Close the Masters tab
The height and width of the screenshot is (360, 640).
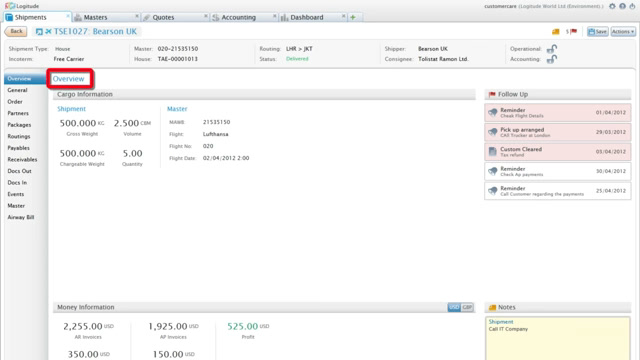point(137,16)
